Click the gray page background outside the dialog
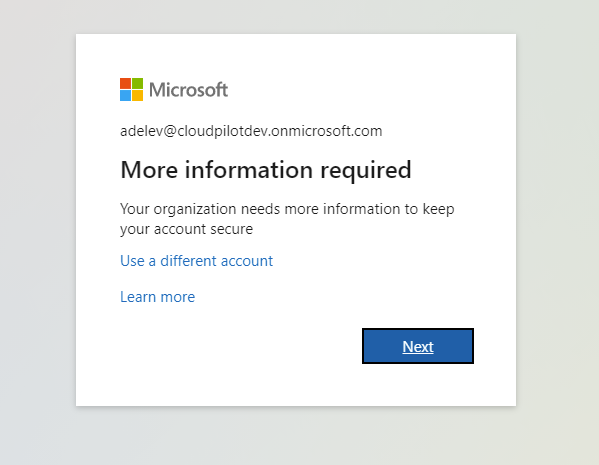This screenshot has height=465, width=599. tap(38, 229)
